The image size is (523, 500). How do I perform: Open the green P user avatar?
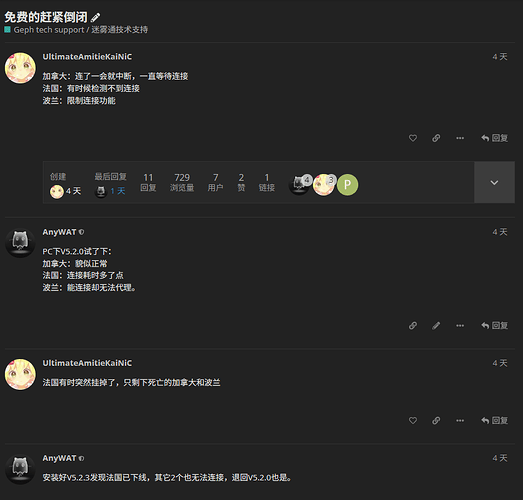click(x=347, y=184)
